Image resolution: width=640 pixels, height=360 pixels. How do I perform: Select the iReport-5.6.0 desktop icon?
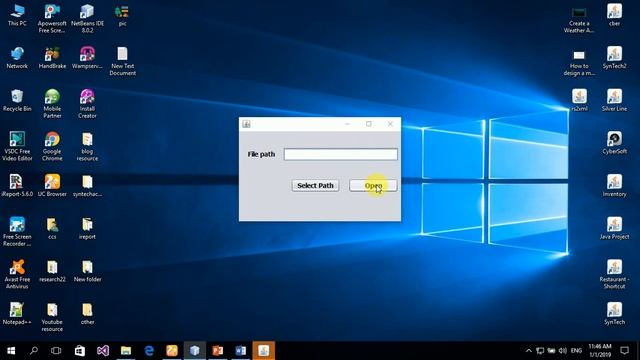pos(17,186)
